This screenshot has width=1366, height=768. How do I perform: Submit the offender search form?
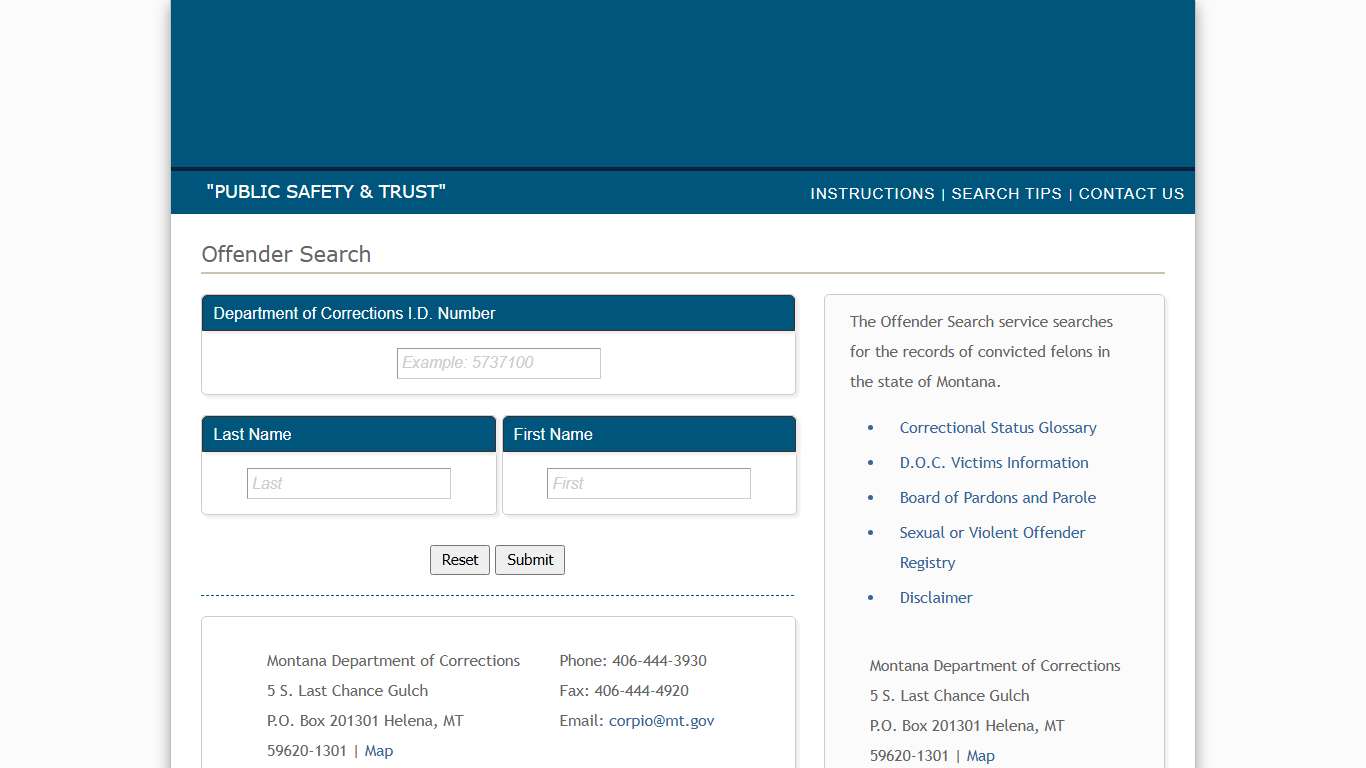(529, 559)
